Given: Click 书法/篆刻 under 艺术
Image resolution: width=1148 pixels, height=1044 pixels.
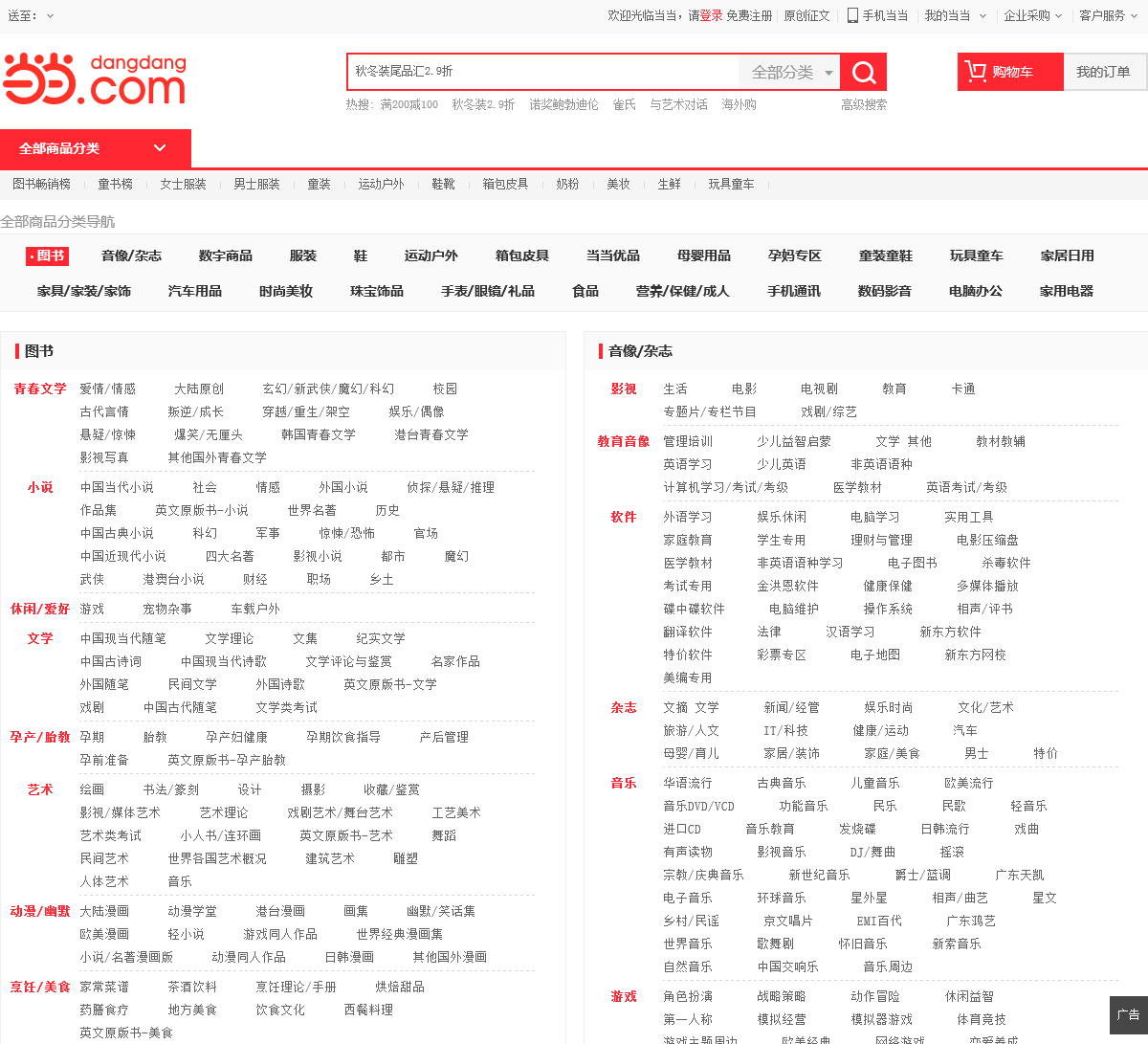Looking at the screenshot, I should [x=170, y=789].
